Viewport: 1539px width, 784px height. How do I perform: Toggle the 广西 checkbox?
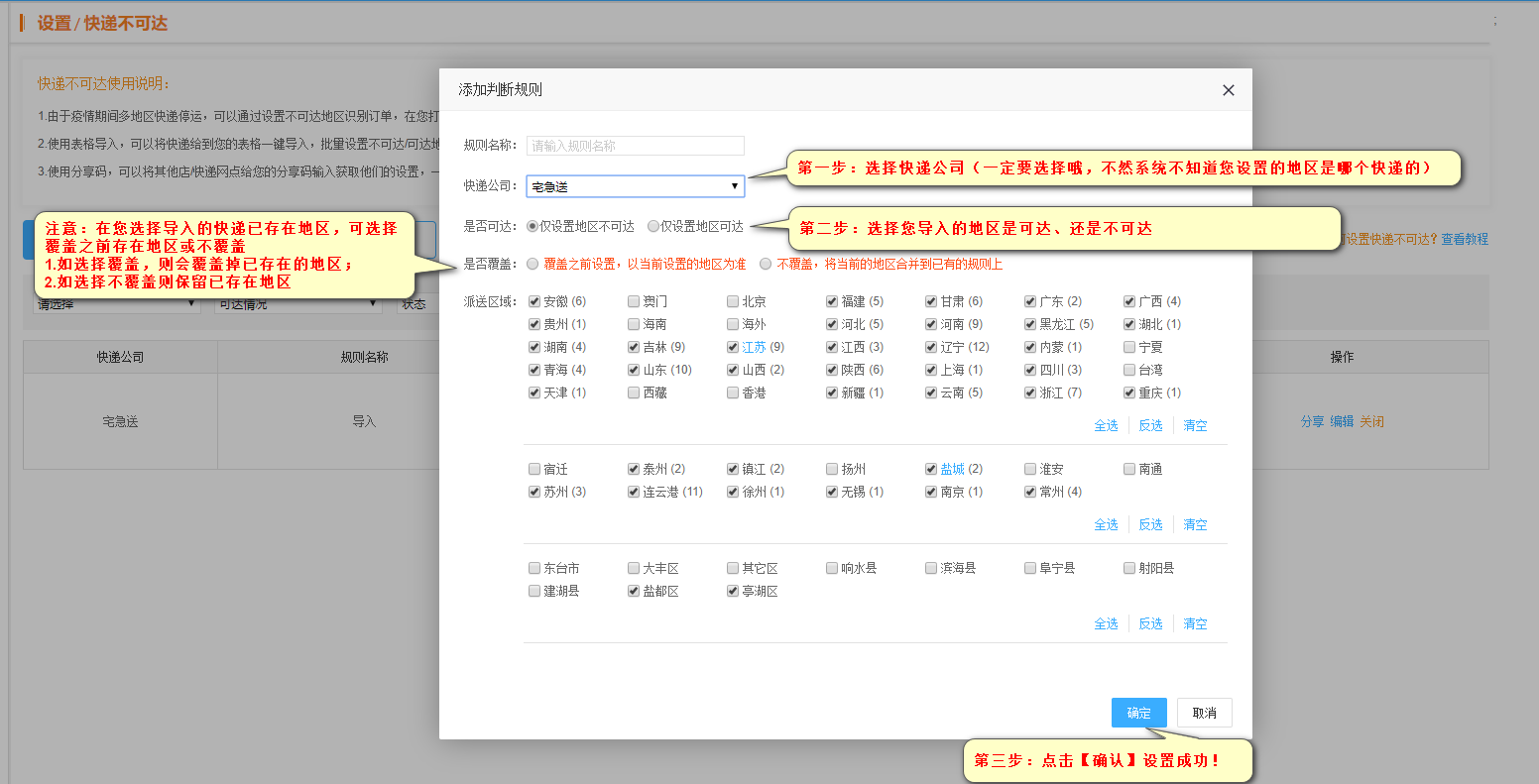[1129, 301]
